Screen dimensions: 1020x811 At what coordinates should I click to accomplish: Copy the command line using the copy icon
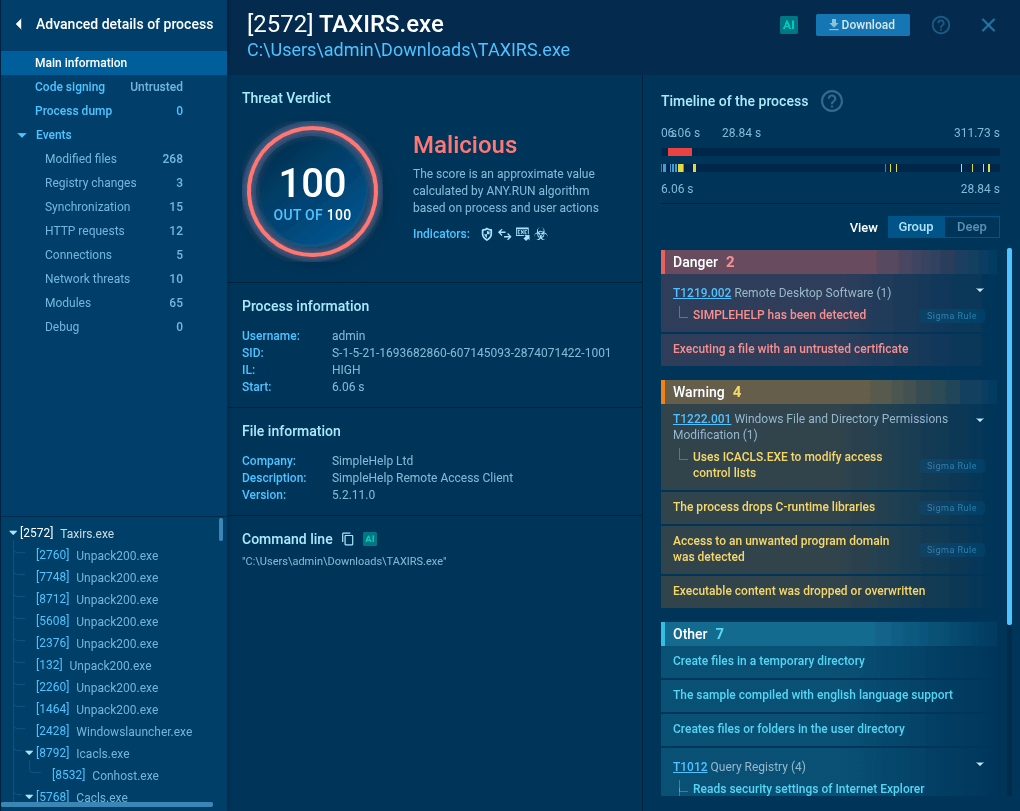coord(347,538)
